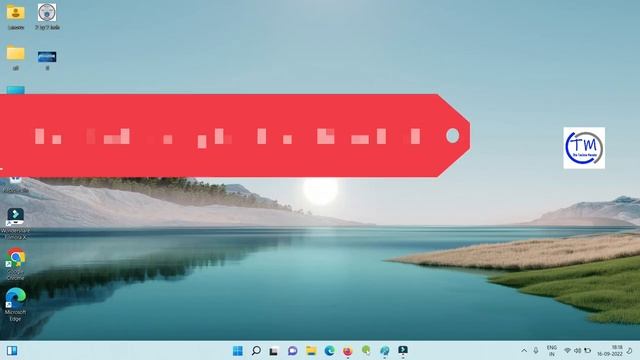
Task: Open the blue-green globe app on the taskbar
Action: 384,351
